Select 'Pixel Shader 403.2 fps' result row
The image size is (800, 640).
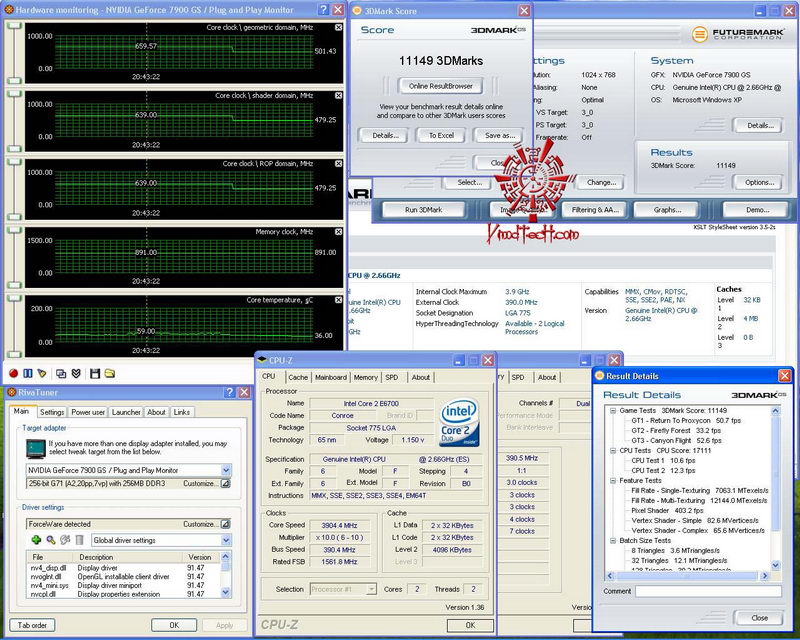[x=667, y=510]
